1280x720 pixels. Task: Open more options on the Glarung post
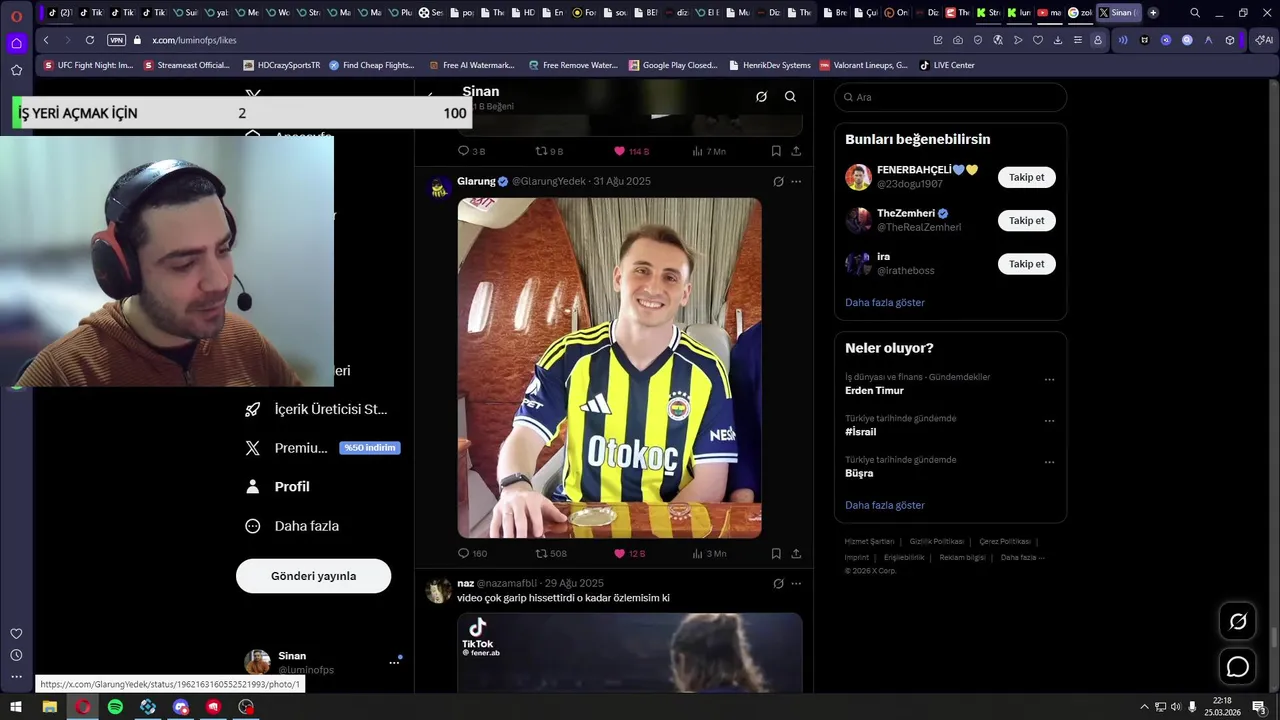(x=796, y=181)
